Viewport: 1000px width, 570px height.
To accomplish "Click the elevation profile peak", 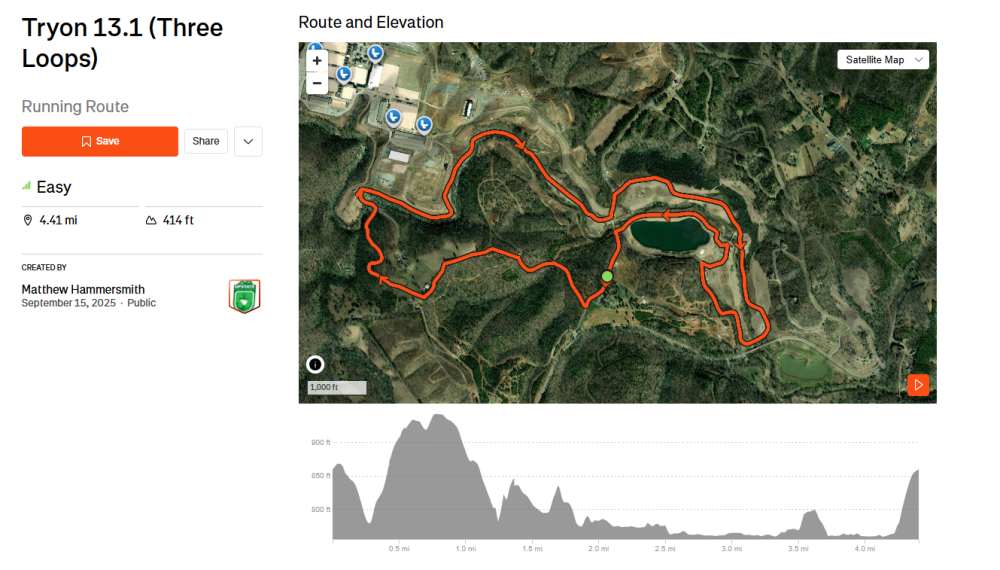I will click(x=437, y=416).
